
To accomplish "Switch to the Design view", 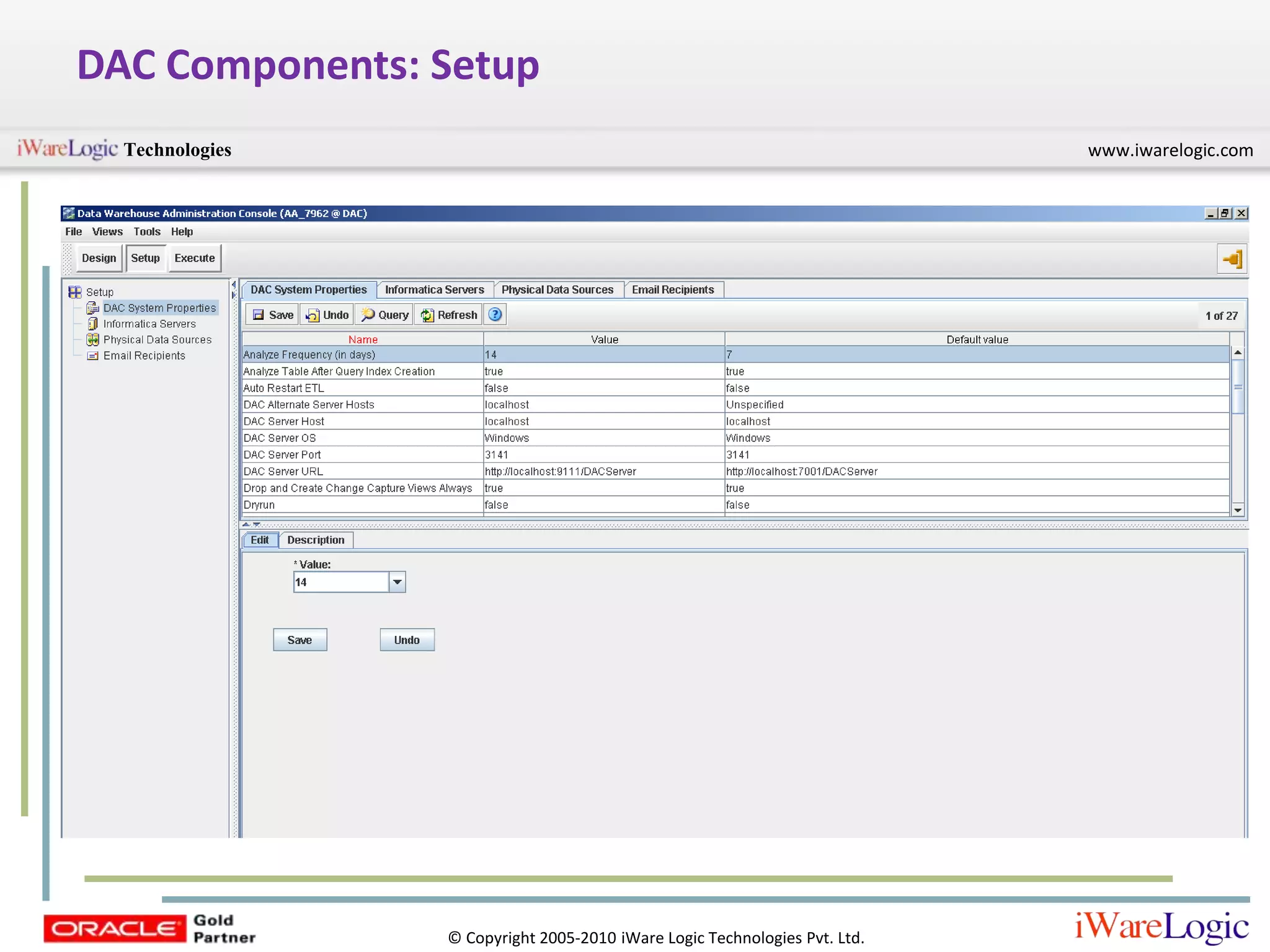I will pos(99,258).
